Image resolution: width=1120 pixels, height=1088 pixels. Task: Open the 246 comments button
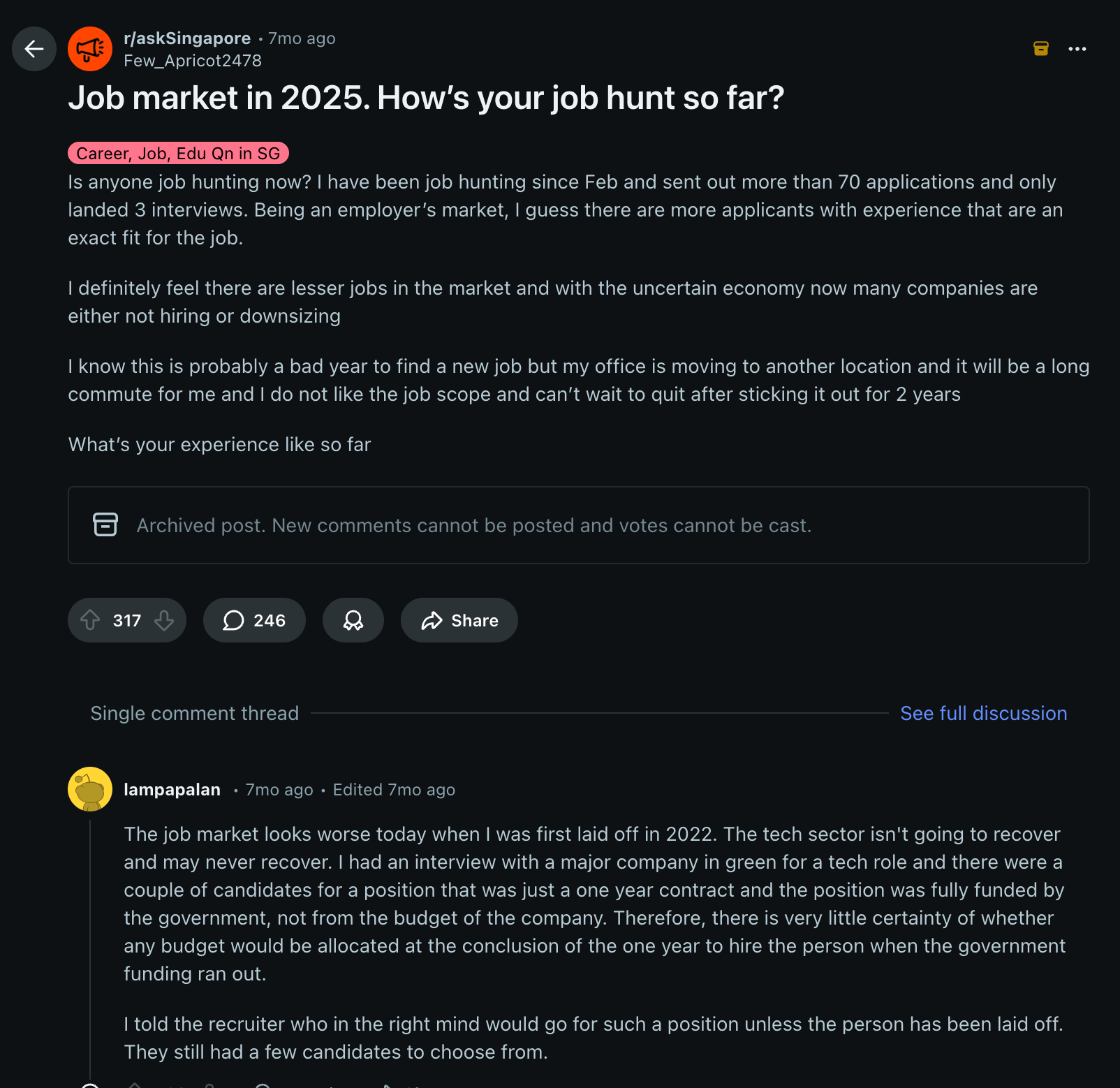point(254,620)
